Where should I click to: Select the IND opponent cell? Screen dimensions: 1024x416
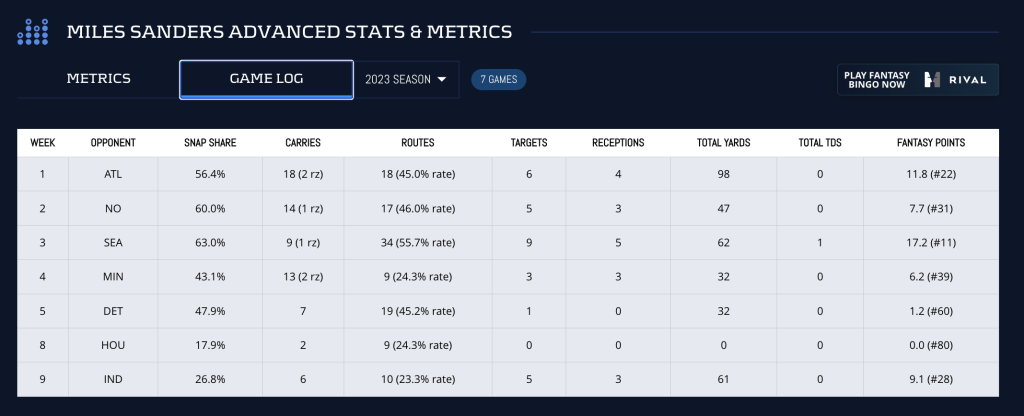point(113,379)
